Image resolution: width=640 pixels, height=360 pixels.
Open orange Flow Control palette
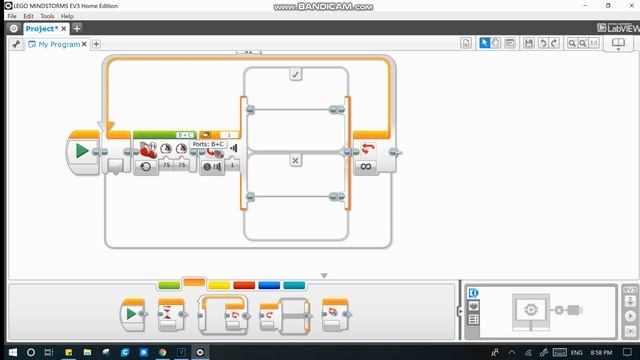pos(194,282)
